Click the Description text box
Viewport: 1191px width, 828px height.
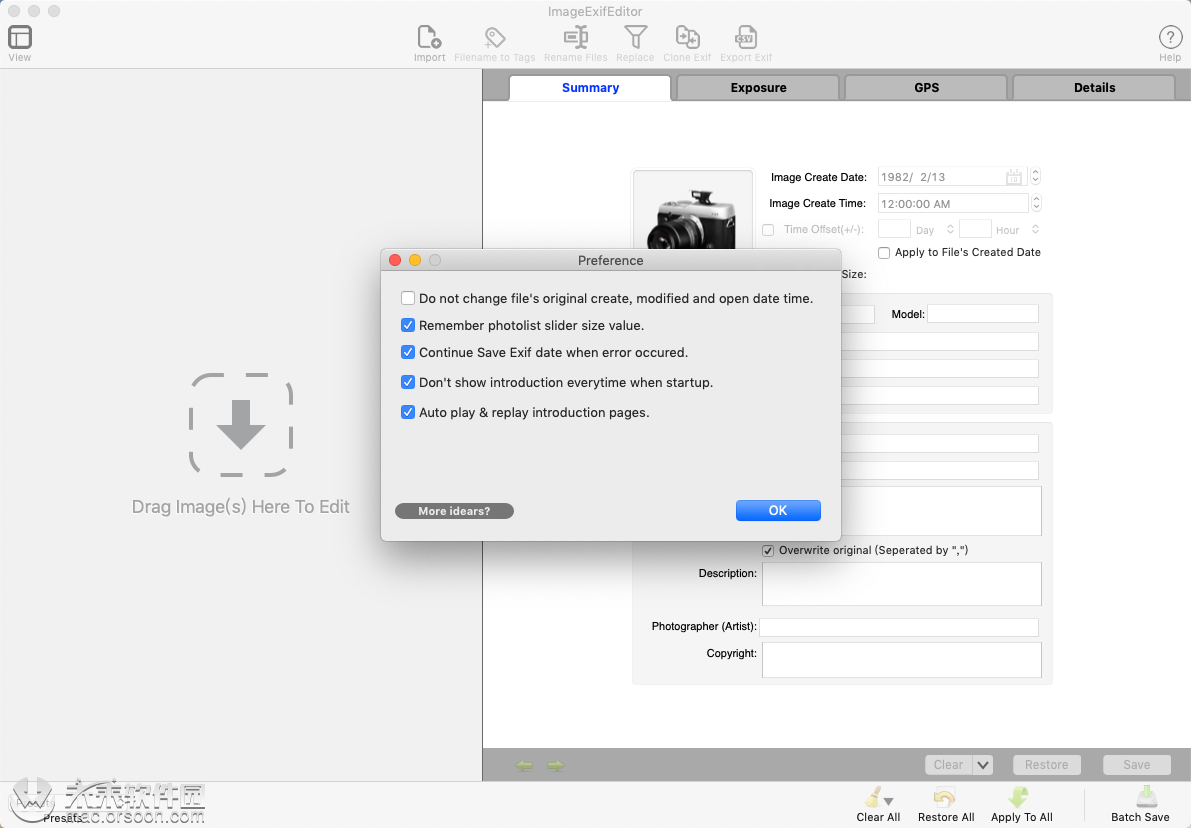coord(902,584)
